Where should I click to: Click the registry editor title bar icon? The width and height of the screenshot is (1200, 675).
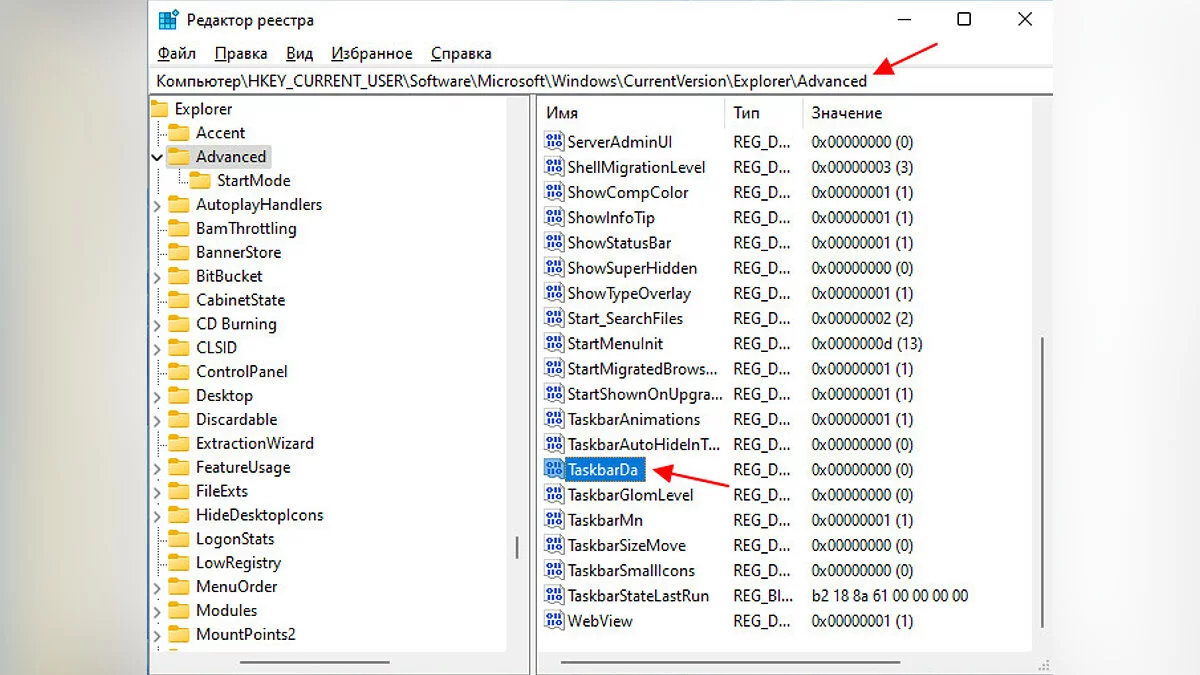click(x=170, y=20)
